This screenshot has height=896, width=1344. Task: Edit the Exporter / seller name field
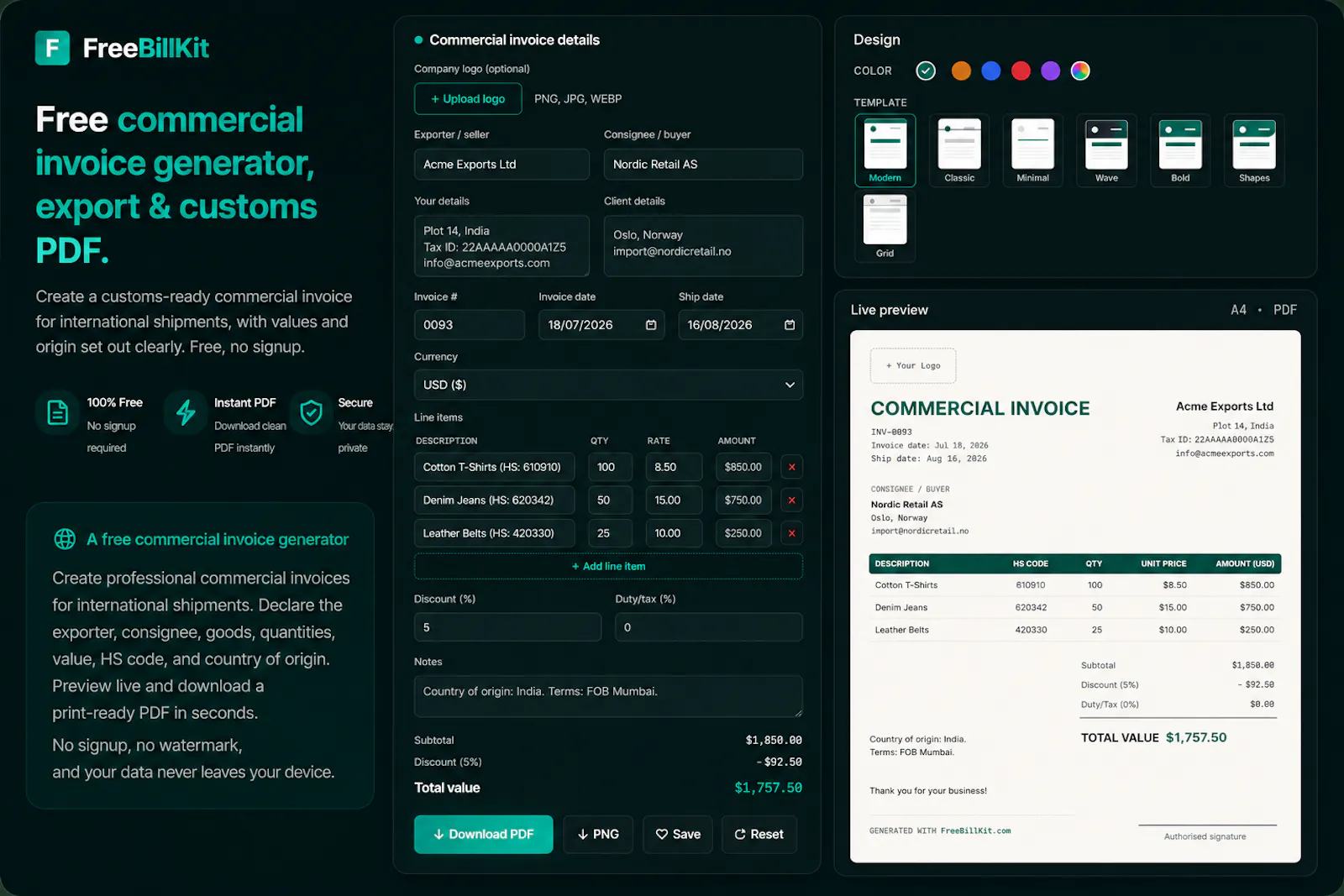pyautogui.click(x=501, y=165)
